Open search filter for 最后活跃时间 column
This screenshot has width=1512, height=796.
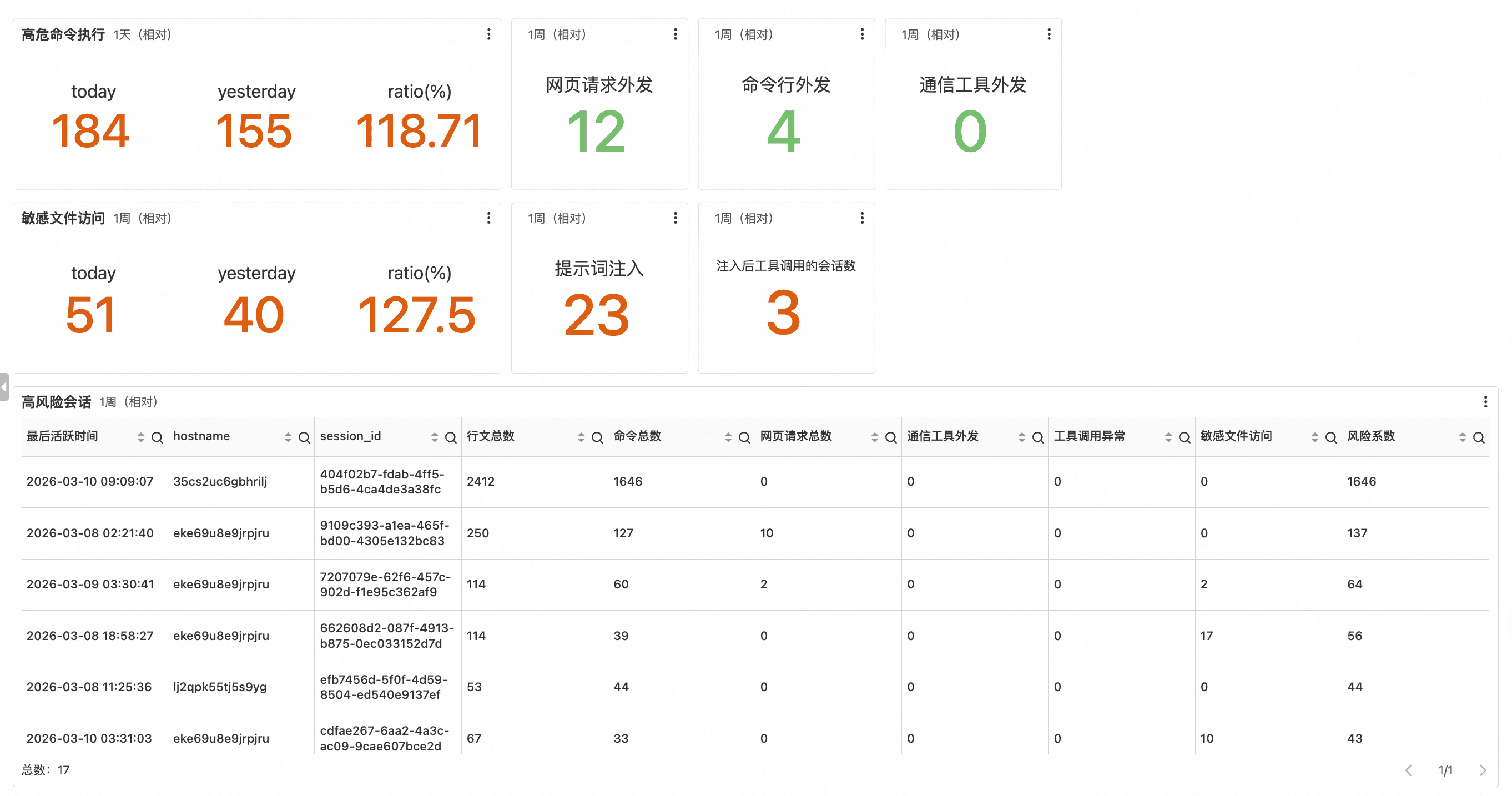(157, 437)
